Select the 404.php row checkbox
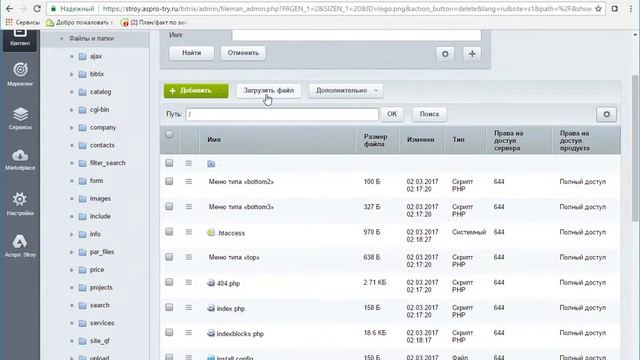640x360 pixels. pos(169,282)
